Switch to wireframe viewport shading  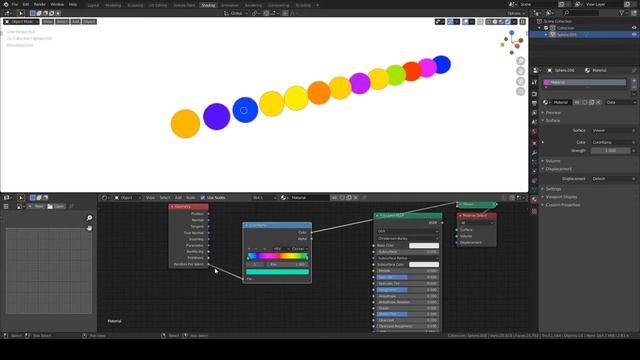489,22
